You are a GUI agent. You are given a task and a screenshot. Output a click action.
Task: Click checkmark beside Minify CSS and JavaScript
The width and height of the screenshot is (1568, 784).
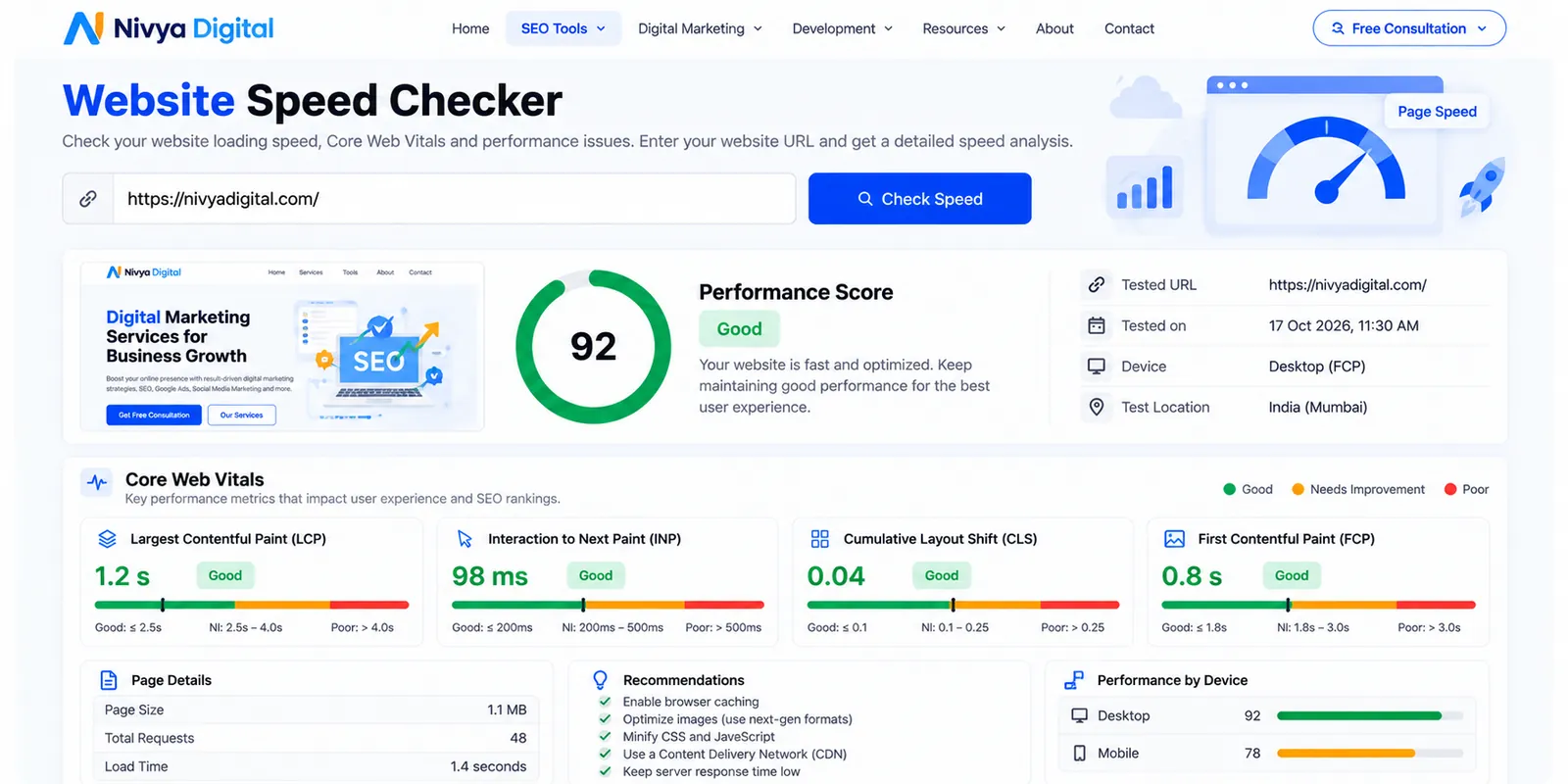tap(605, 737)
